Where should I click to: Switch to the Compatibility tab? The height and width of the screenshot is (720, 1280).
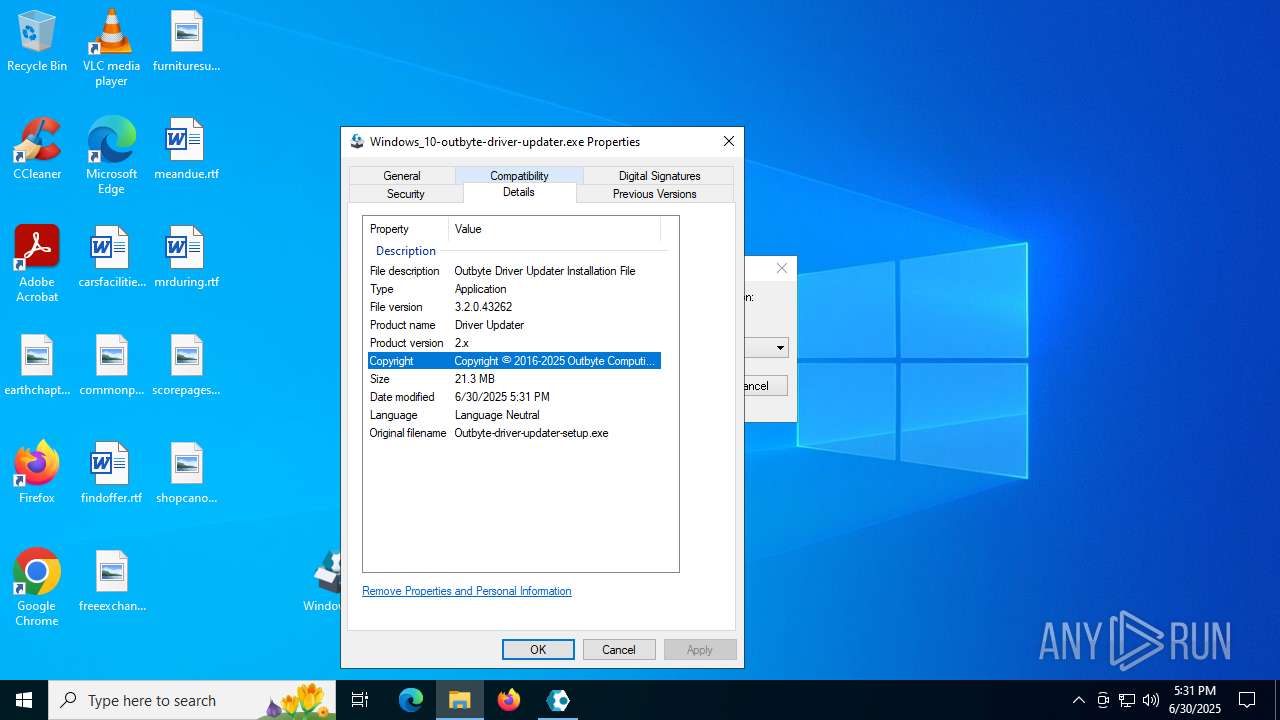click(519, 176)
